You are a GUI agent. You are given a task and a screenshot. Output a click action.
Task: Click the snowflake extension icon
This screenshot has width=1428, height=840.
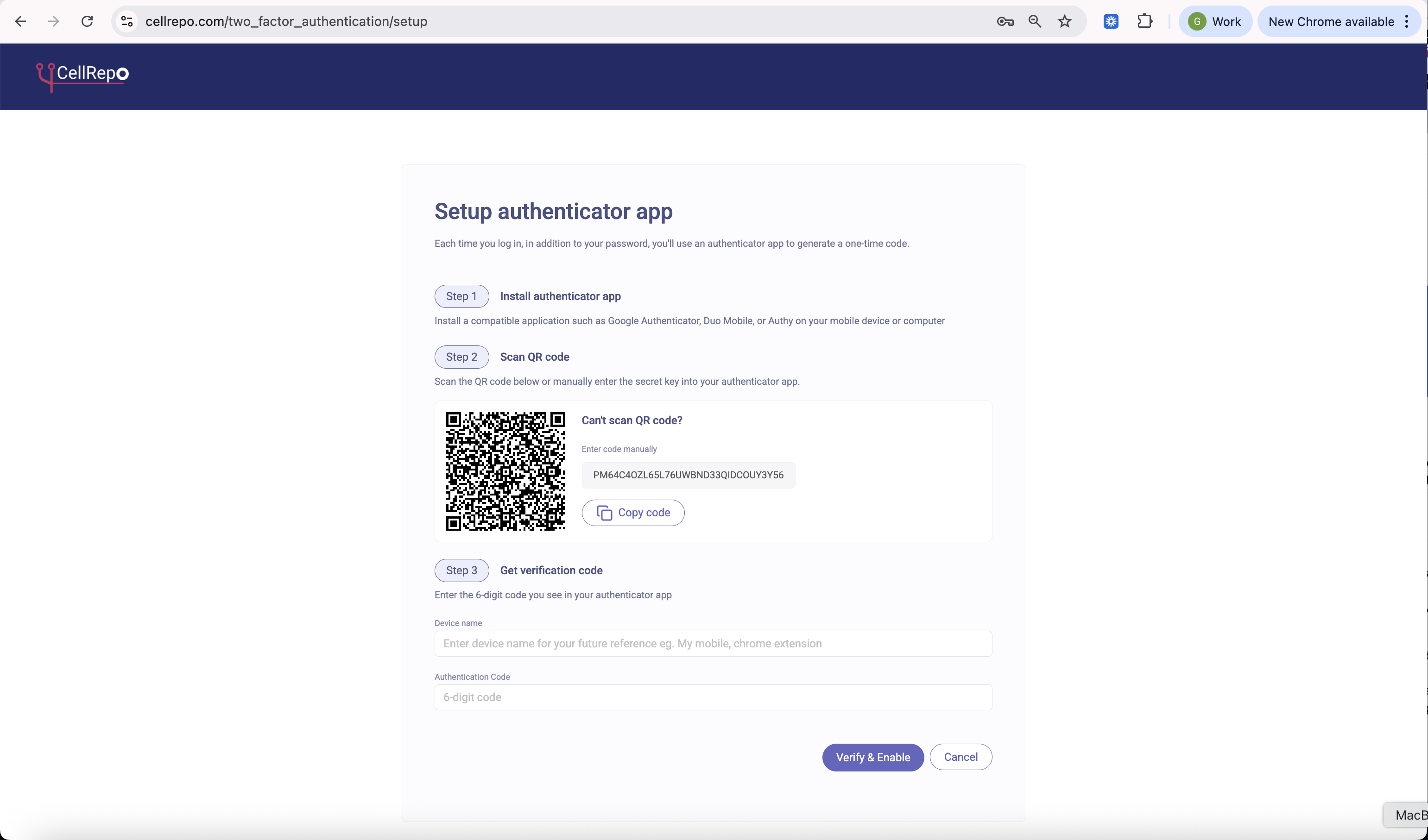tap(1111, 21)
